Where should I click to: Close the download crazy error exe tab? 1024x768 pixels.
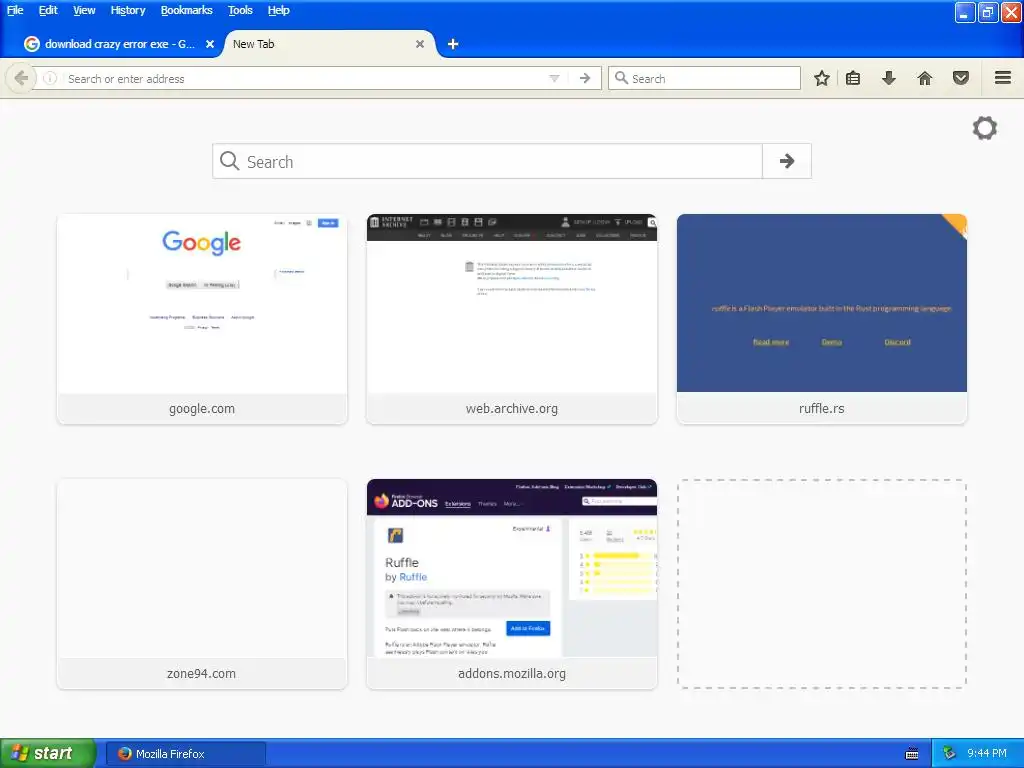point(210,44)
